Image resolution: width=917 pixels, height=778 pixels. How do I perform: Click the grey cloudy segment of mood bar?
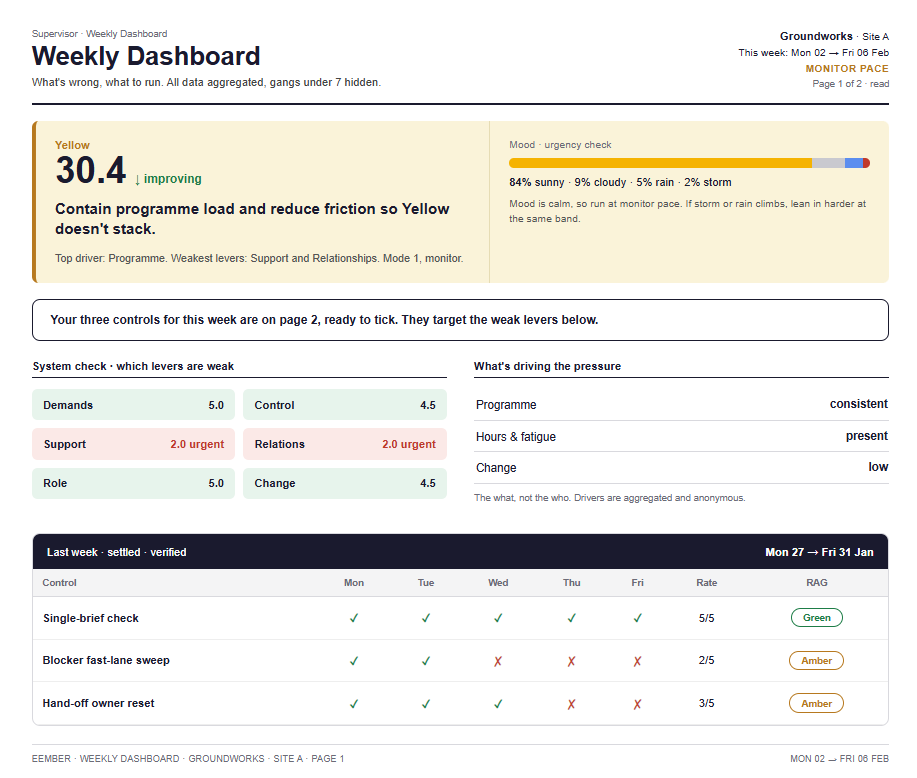(828, 163)
